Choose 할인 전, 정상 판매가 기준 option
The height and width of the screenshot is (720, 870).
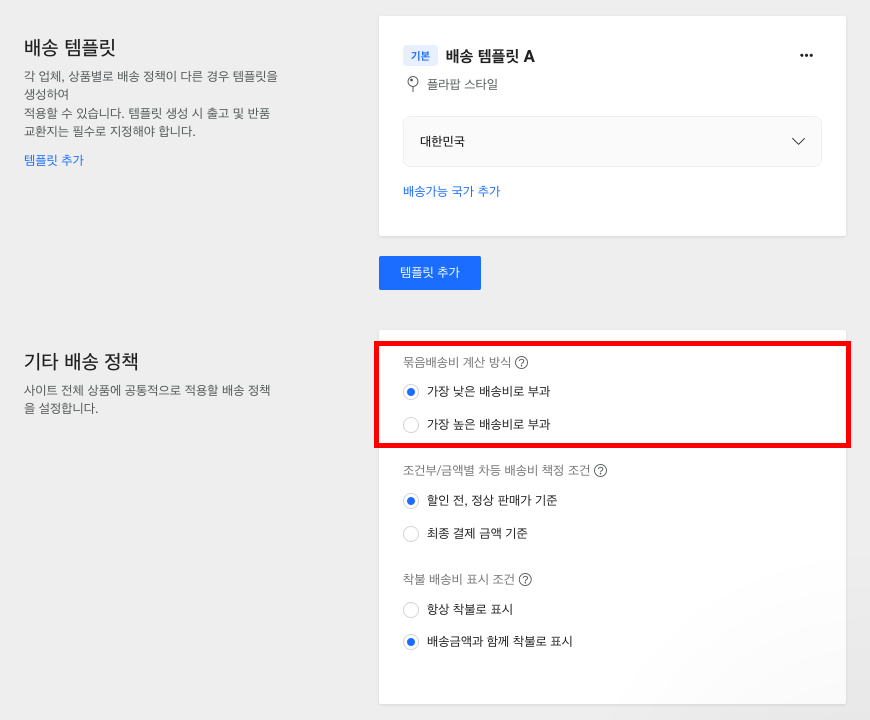pyautogui.click(x=411, y=501)
